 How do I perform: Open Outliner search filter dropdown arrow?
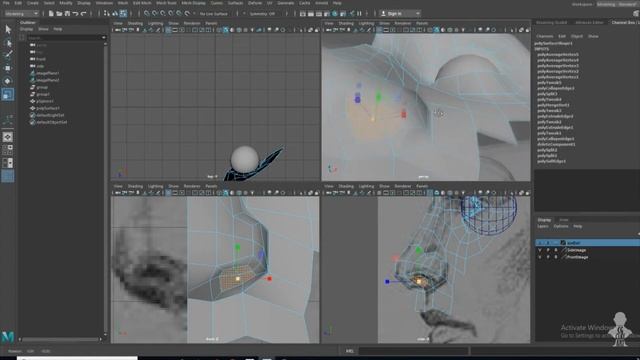[103, 38]
